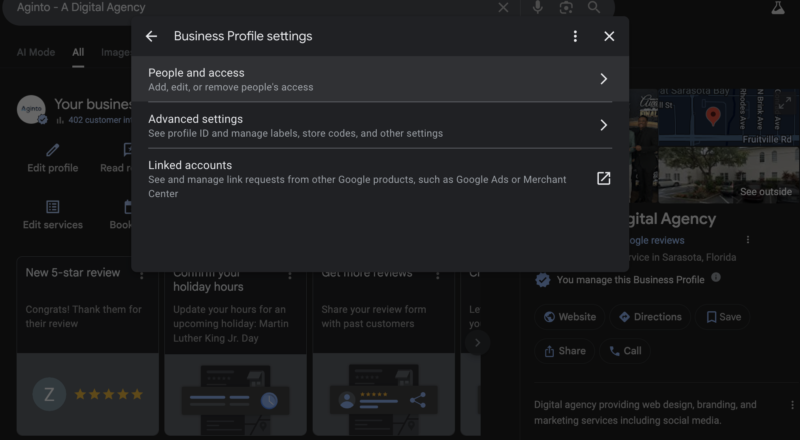Click the Directions button
This screenshot has width=800, height=440.
(x=650, y=317)
